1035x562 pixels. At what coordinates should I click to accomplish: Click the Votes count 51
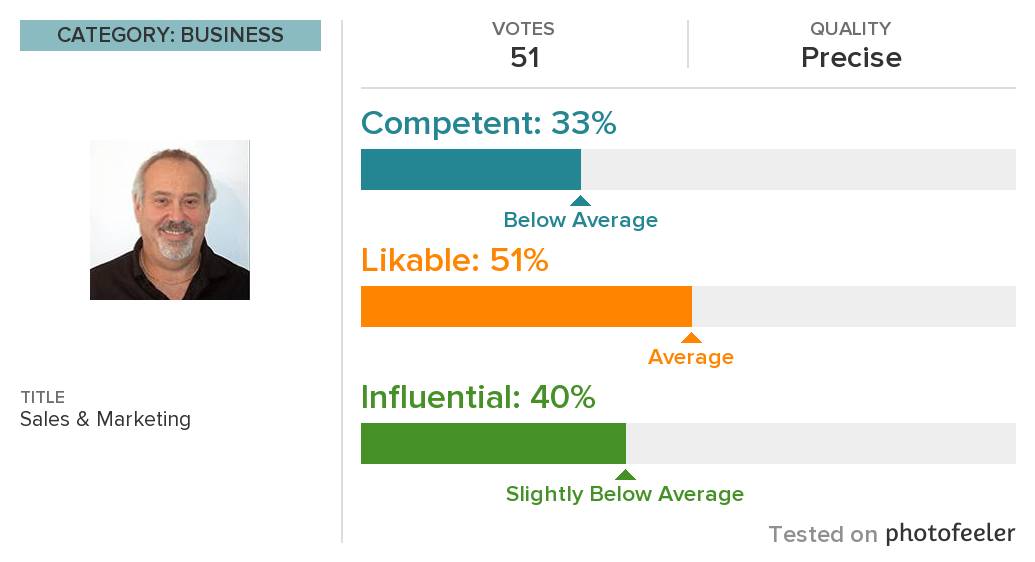click(525, 58)
